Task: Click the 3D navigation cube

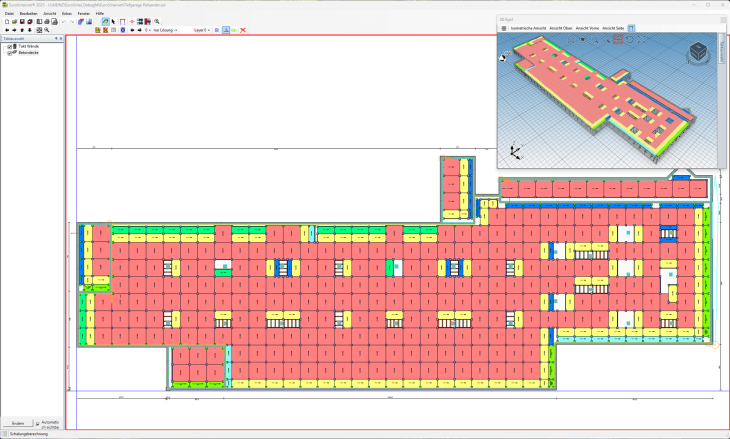Action: (x=699, y=50)
